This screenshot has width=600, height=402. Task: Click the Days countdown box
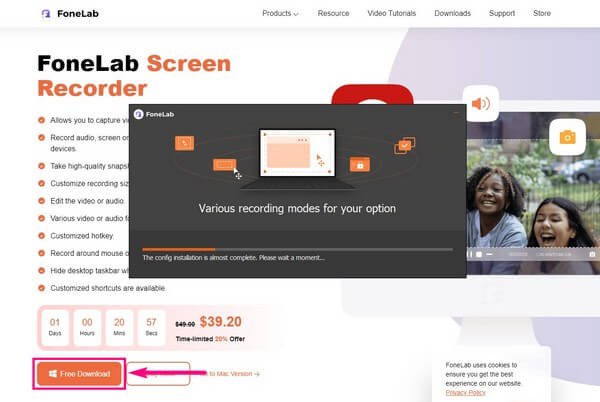(55, 327)
